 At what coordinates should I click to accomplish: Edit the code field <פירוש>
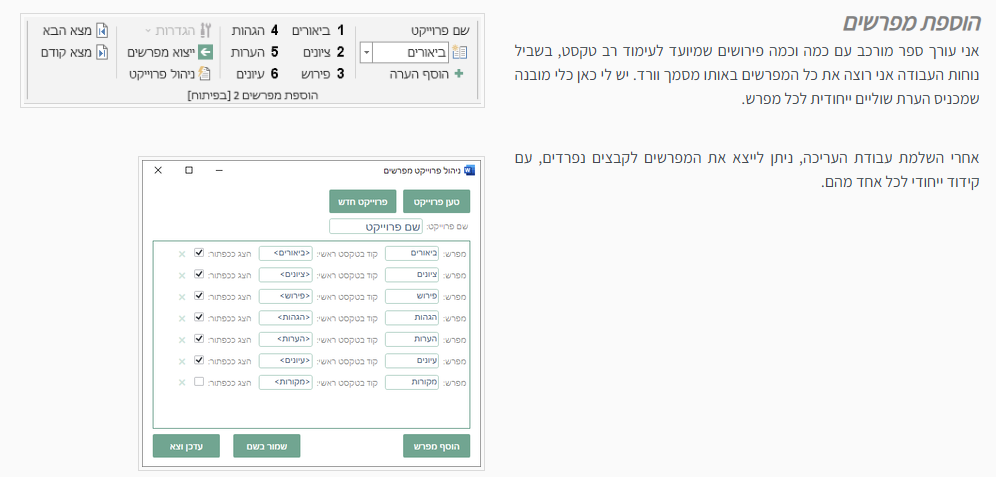tap(286, 297)
